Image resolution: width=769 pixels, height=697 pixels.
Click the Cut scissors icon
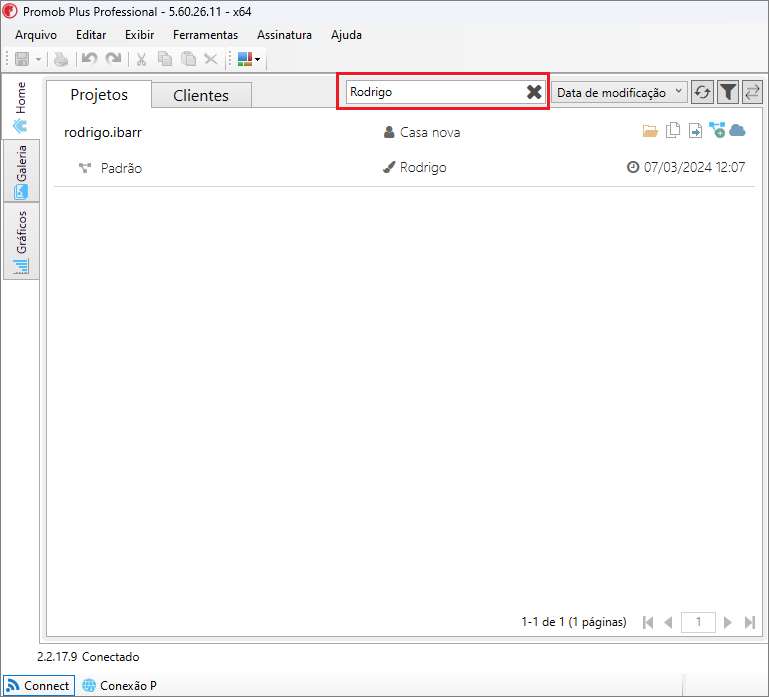coord(142,59)
